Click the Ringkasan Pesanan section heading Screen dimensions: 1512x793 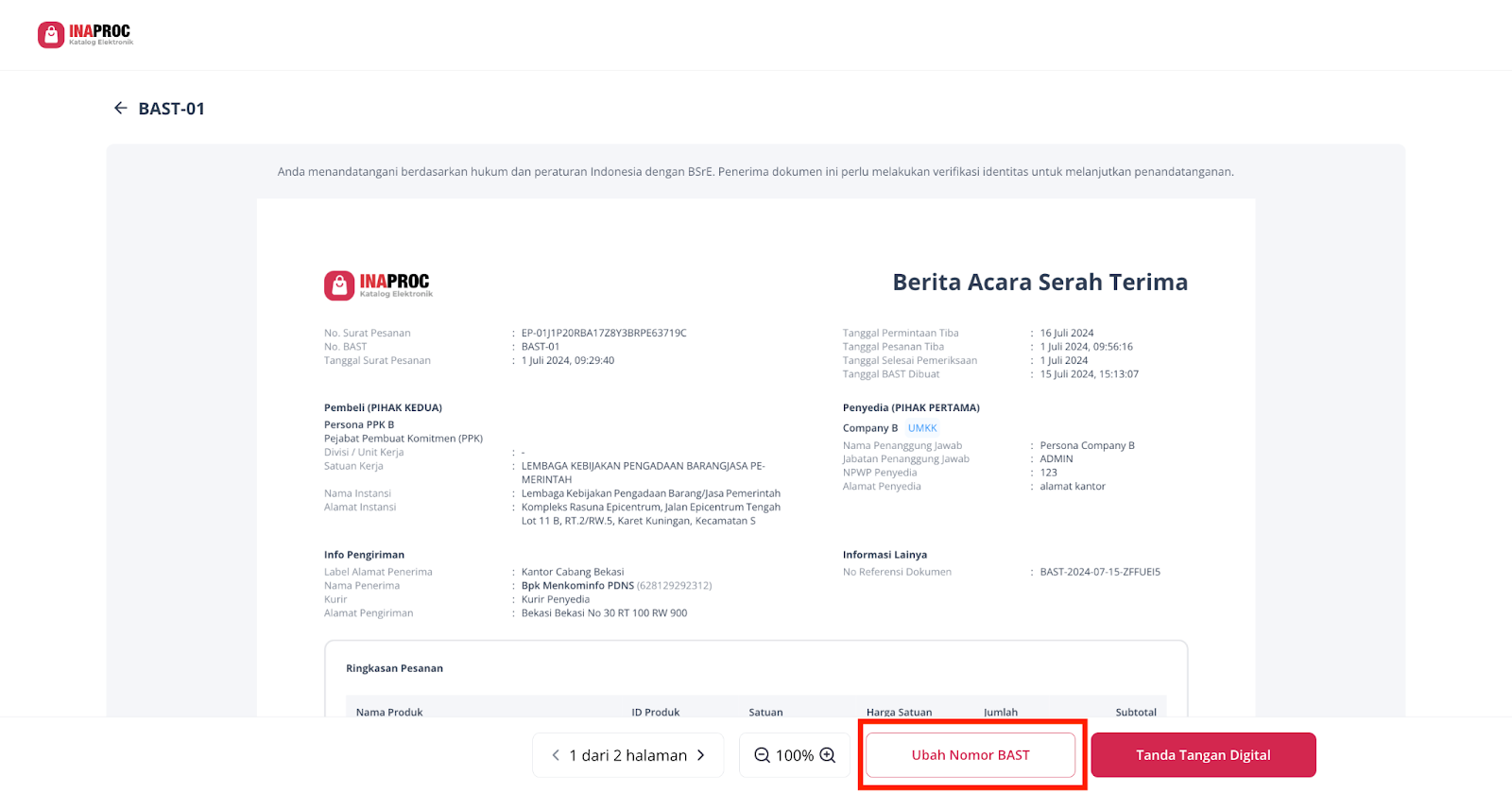click(x=394, y=668)
